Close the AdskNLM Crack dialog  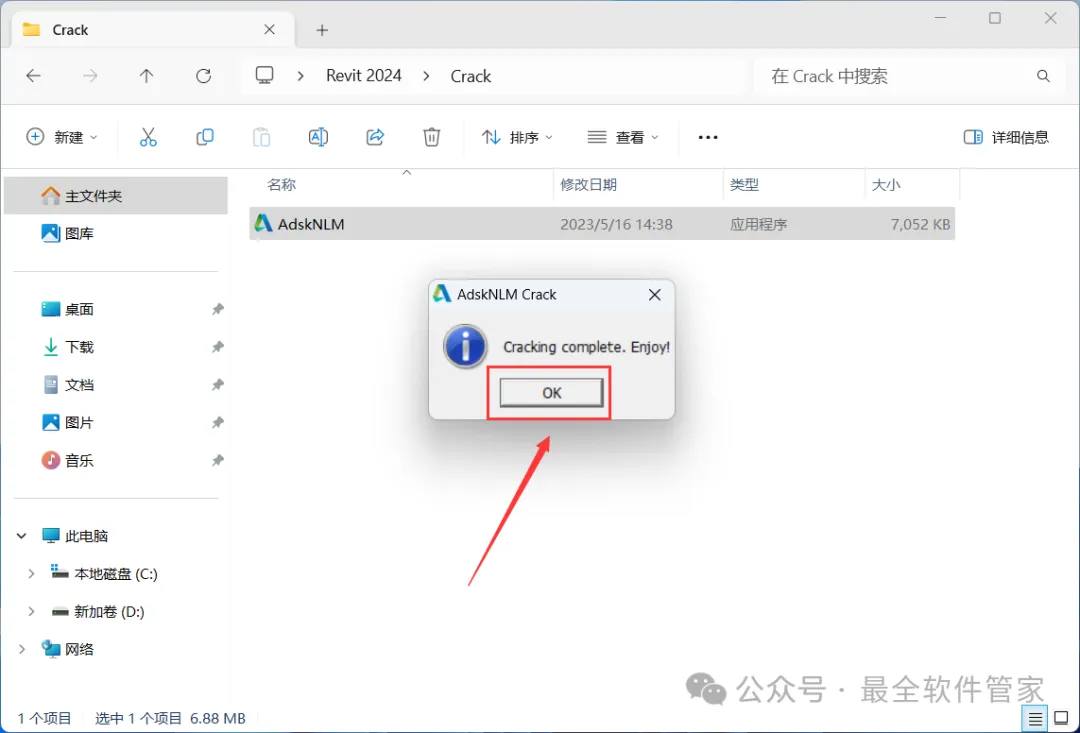point(654,295)
